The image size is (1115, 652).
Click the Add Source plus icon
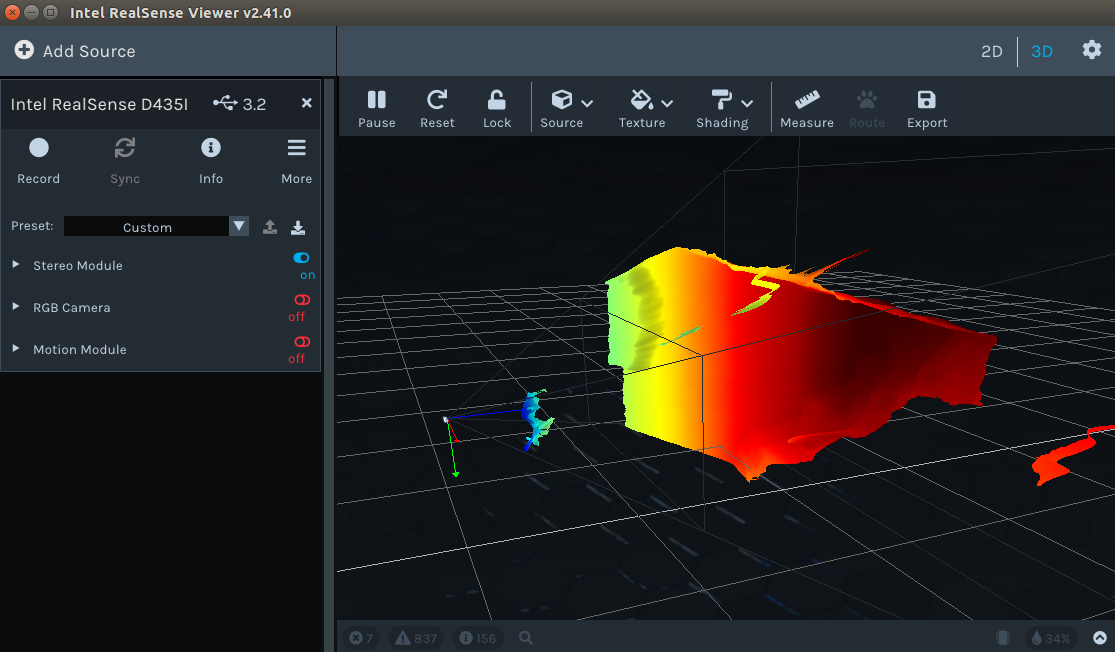pyautogui.click(x=24, y=50)
